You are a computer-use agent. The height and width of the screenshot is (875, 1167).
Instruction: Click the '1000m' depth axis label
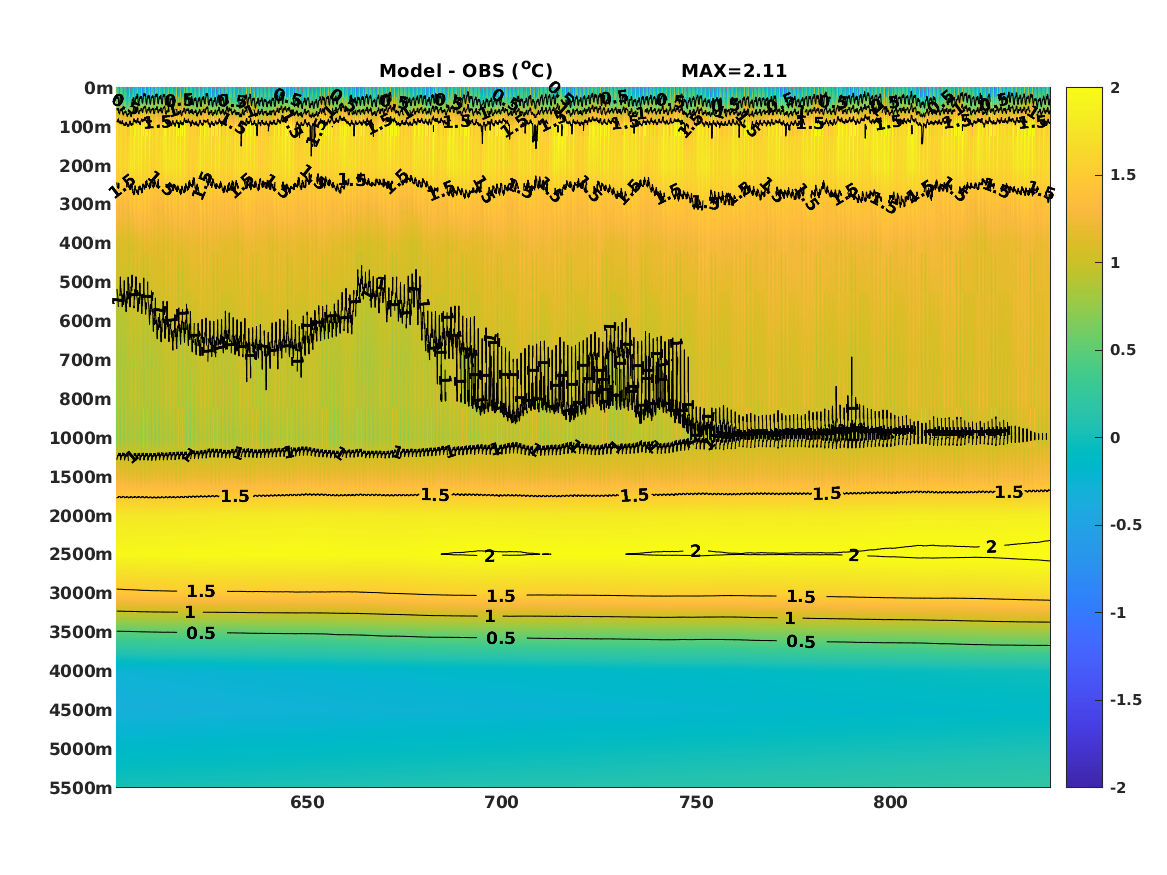pos(81,438)
